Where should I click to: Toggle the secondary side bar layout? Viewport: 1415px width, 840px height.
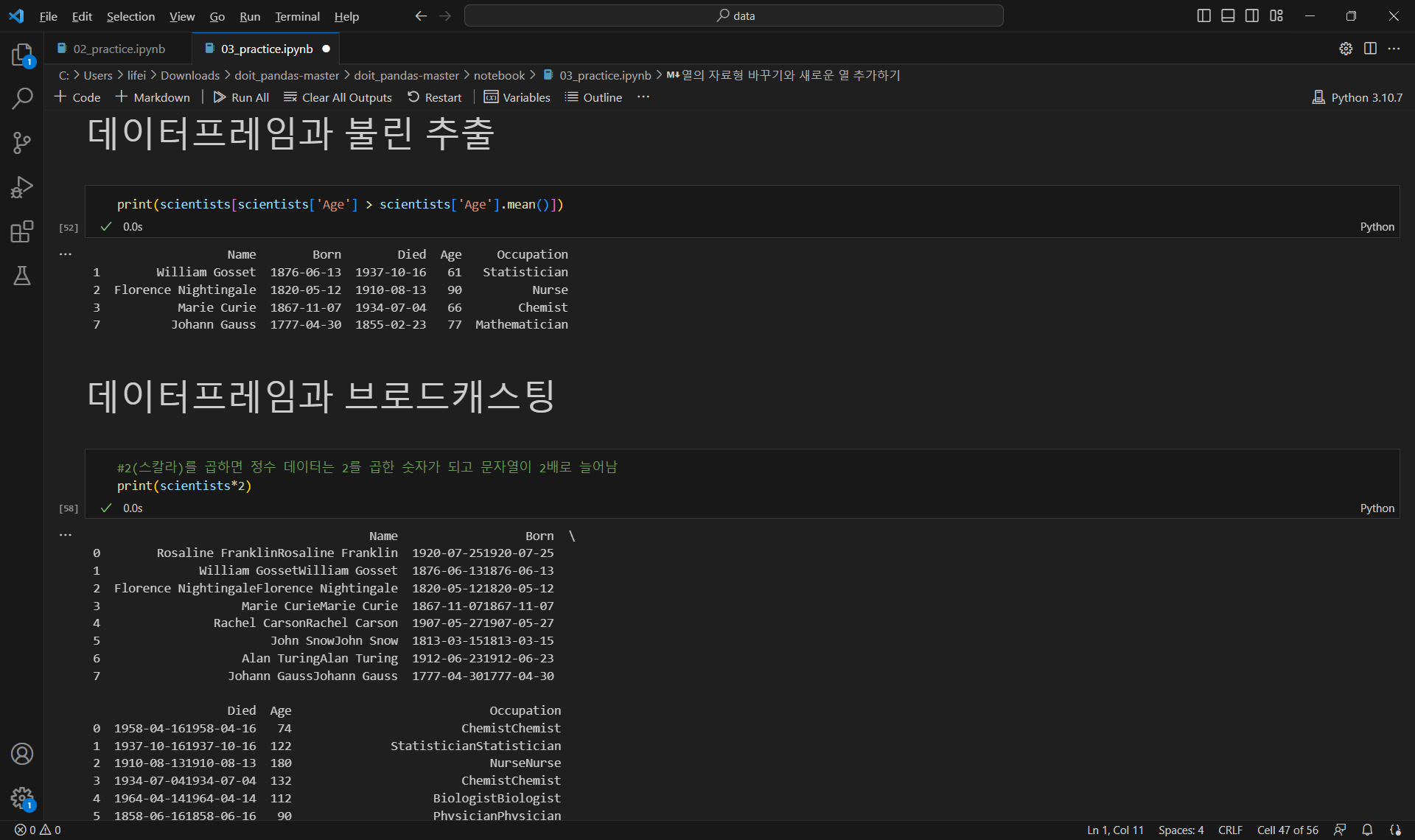point(1252,15)
